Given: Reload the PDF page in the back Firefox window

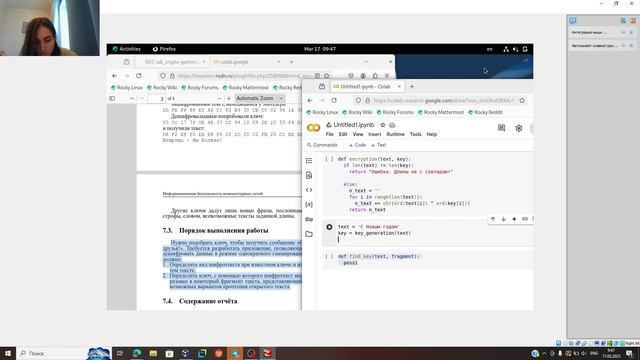Looking at the screenshot, I should [139, 76].
